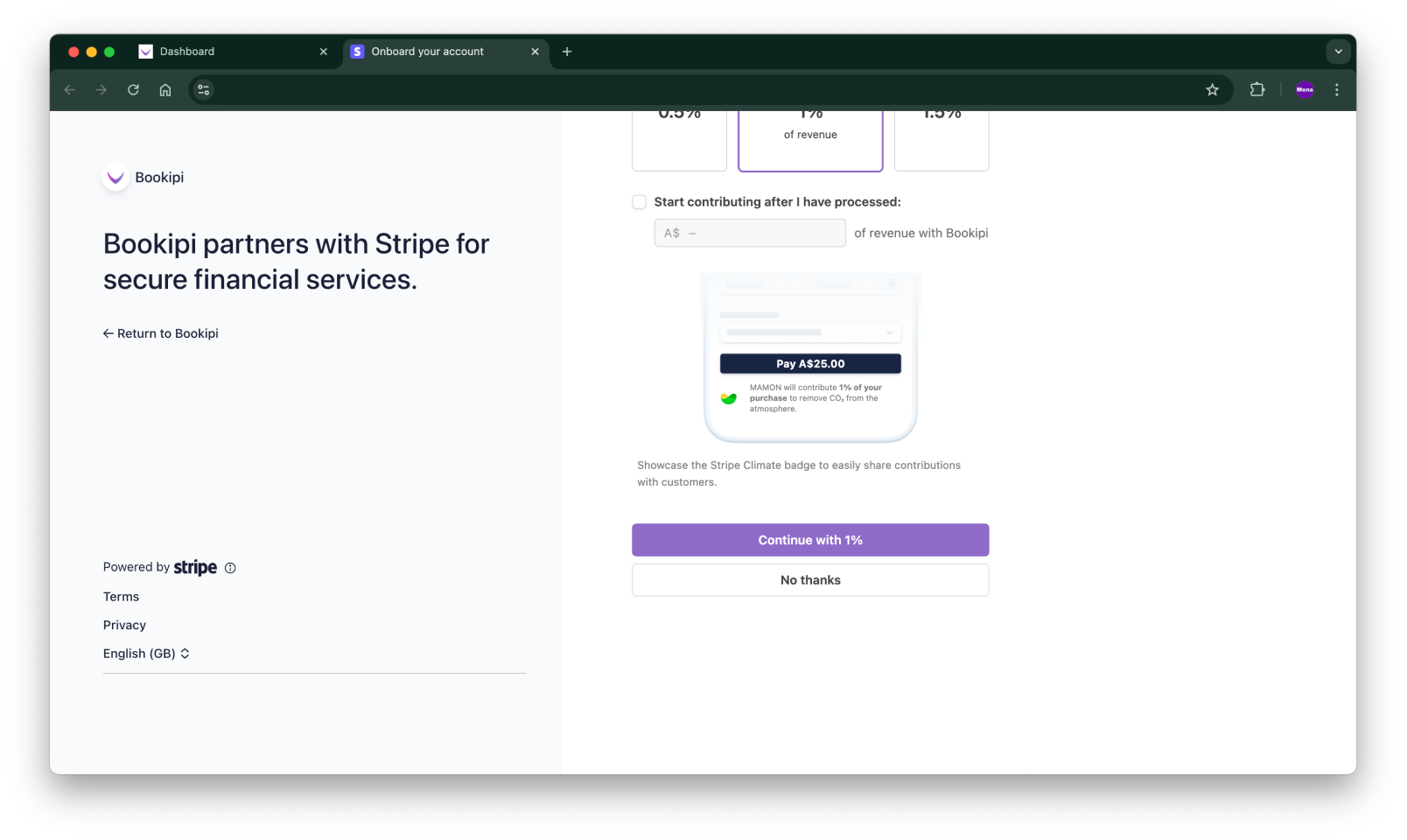1407x840 pixels.
Task: Click the info icon beside Powered by Stripe
Action: (x=229, y=568)
